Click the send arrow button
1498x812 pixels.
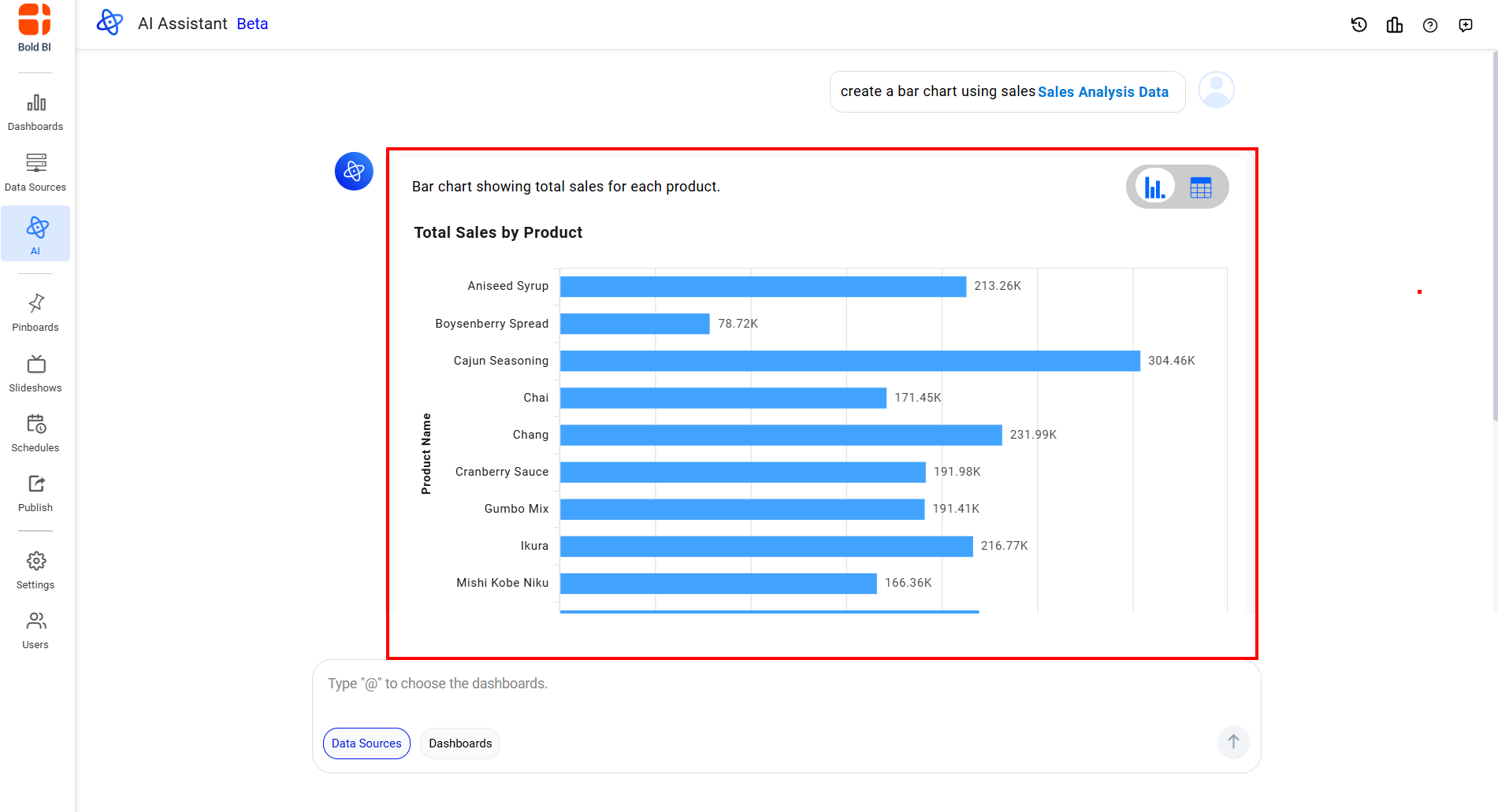[x=1233, y=742]
